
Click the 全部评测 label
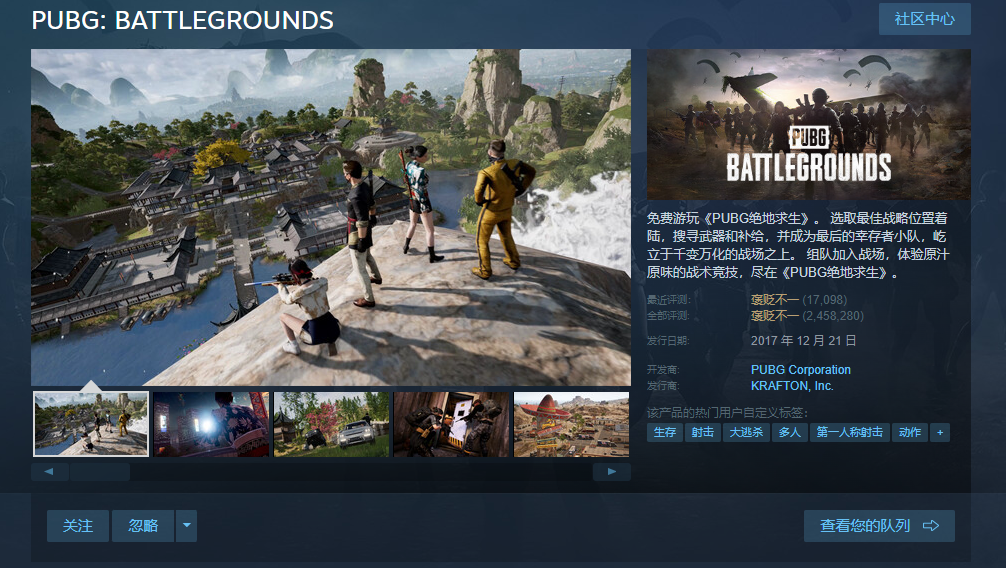pyautogui.click(x=668, y=316)
